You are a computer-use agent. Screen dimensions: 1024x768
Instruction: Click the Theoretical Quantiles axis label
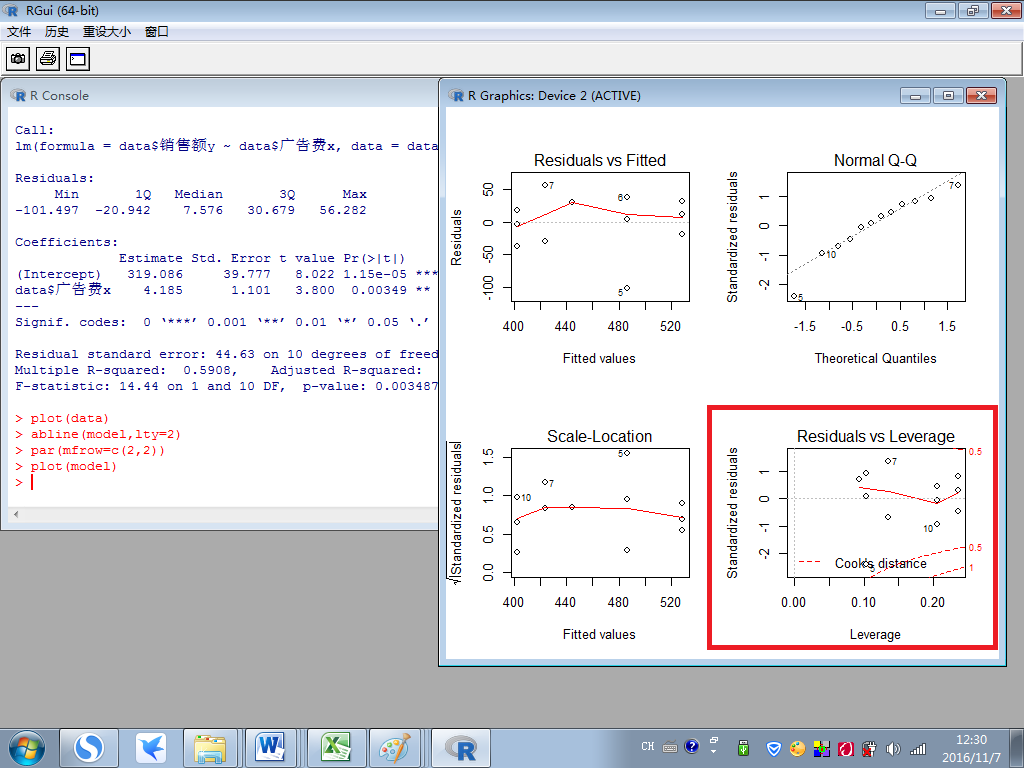pyautogui.click(x=875, y=359)
